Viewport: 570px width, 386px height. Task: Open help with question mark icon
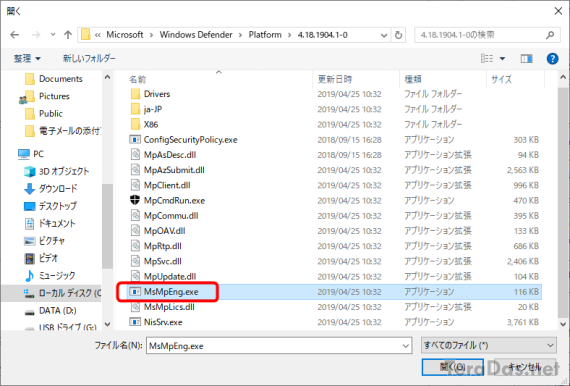552,58
